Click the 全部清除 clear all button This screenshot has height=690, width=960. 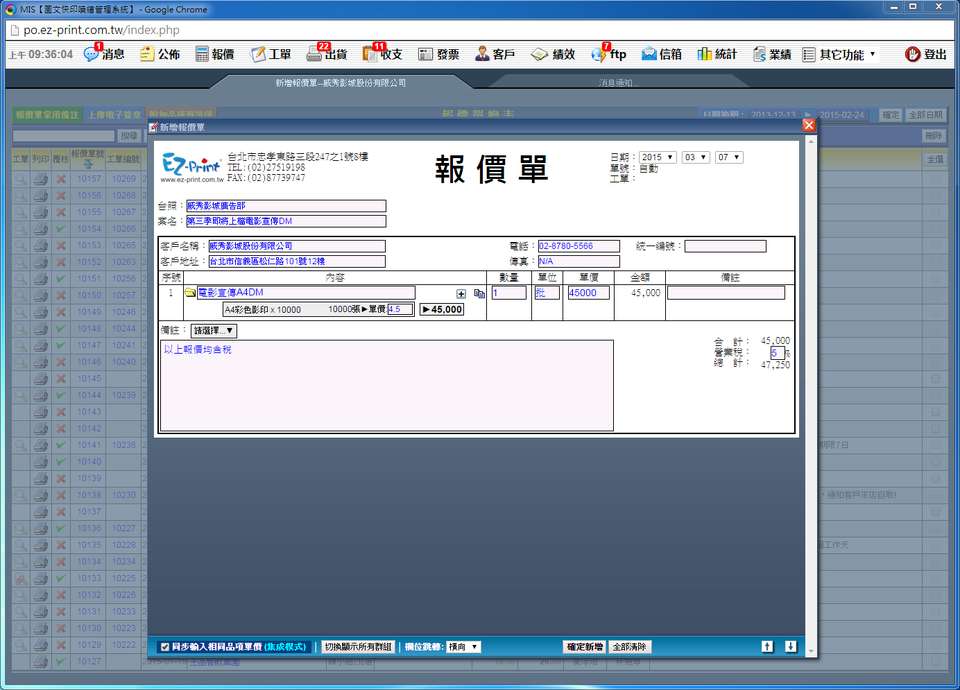click(x=630, y=647)
